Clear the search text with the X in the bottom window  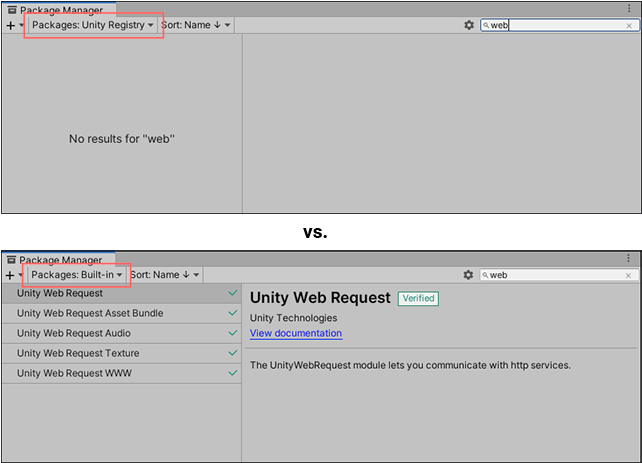pos(628,275)
